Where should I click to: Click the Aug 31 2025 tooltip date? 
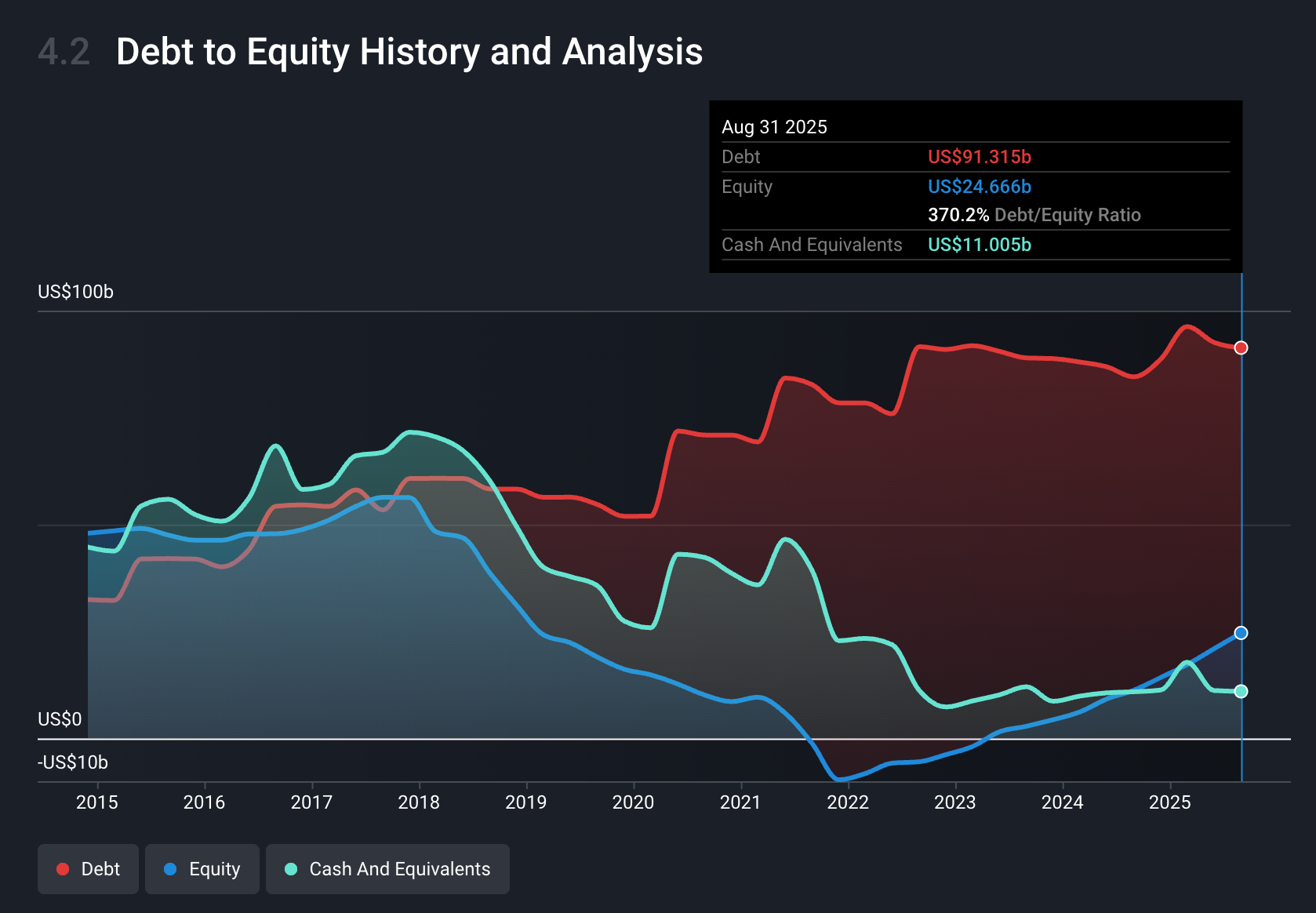[774, 127]
